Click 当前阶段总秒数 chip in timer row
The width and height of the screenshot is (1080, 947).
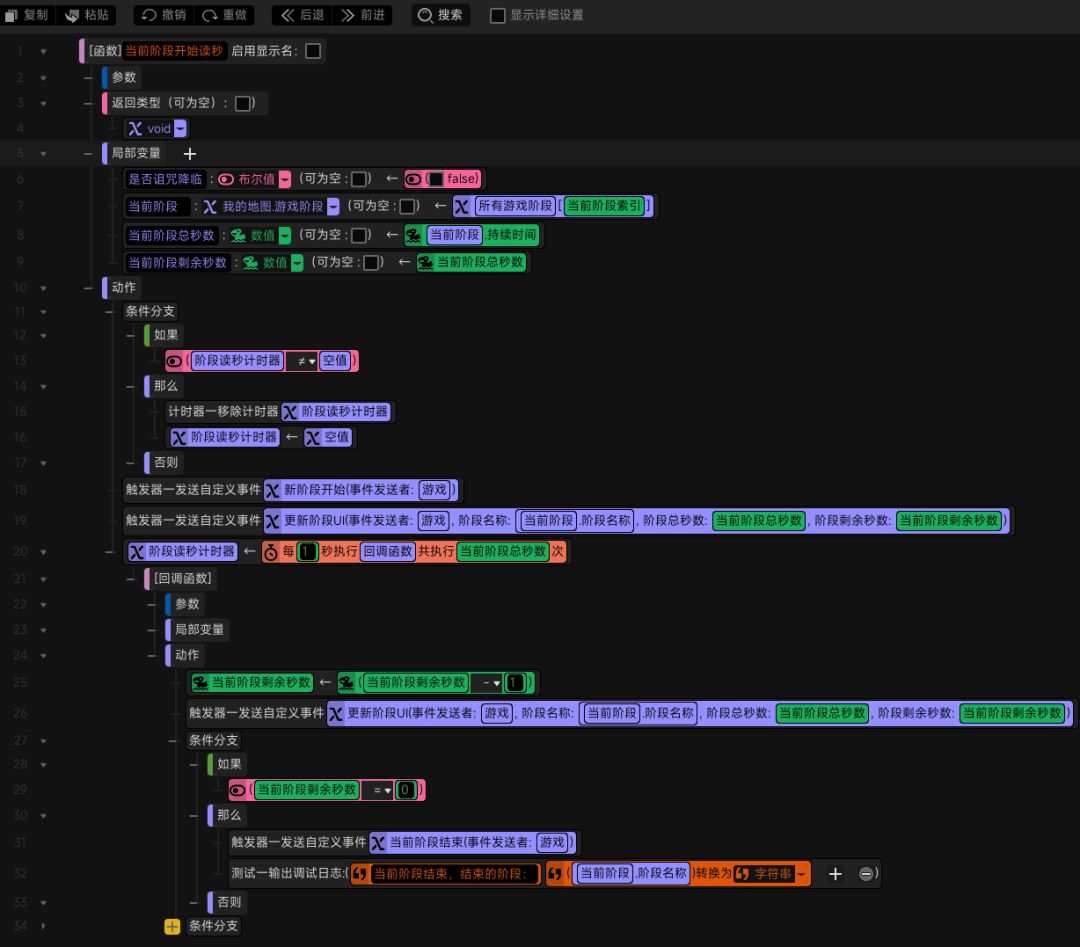tap(503, 552)
